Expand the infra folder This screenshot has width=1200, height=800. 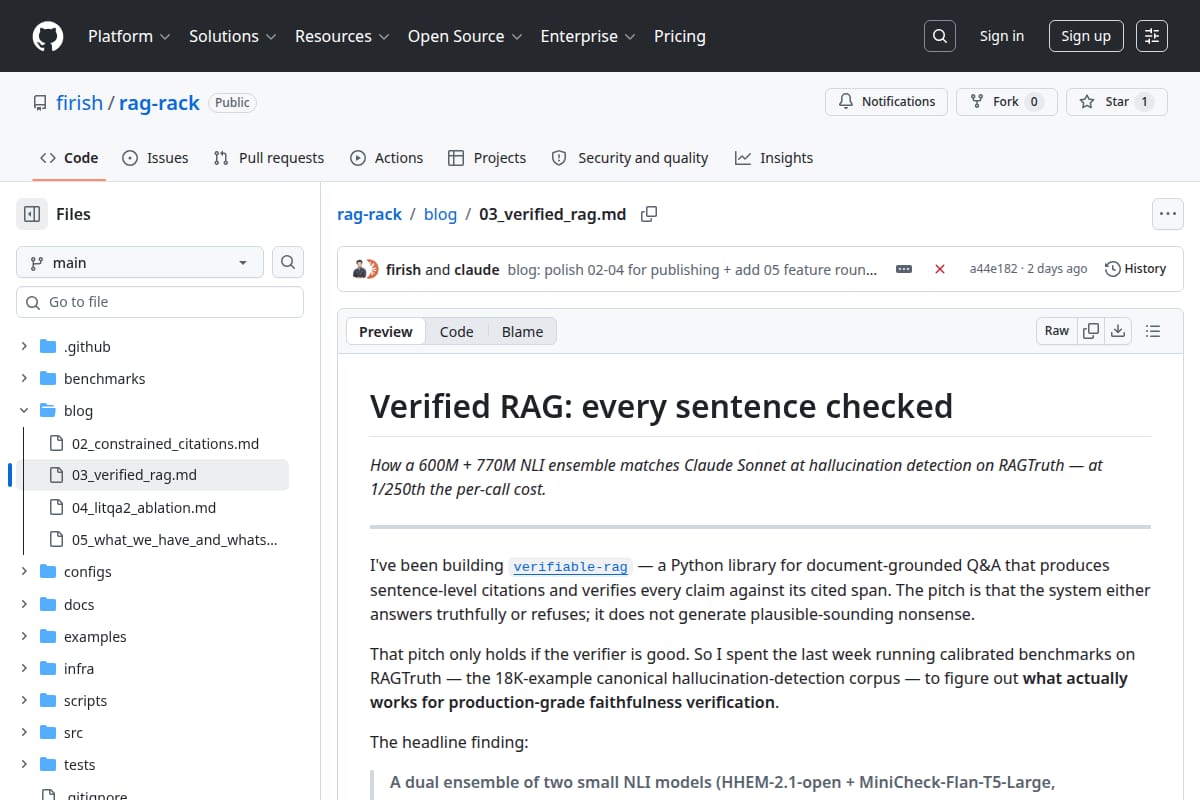24,669
